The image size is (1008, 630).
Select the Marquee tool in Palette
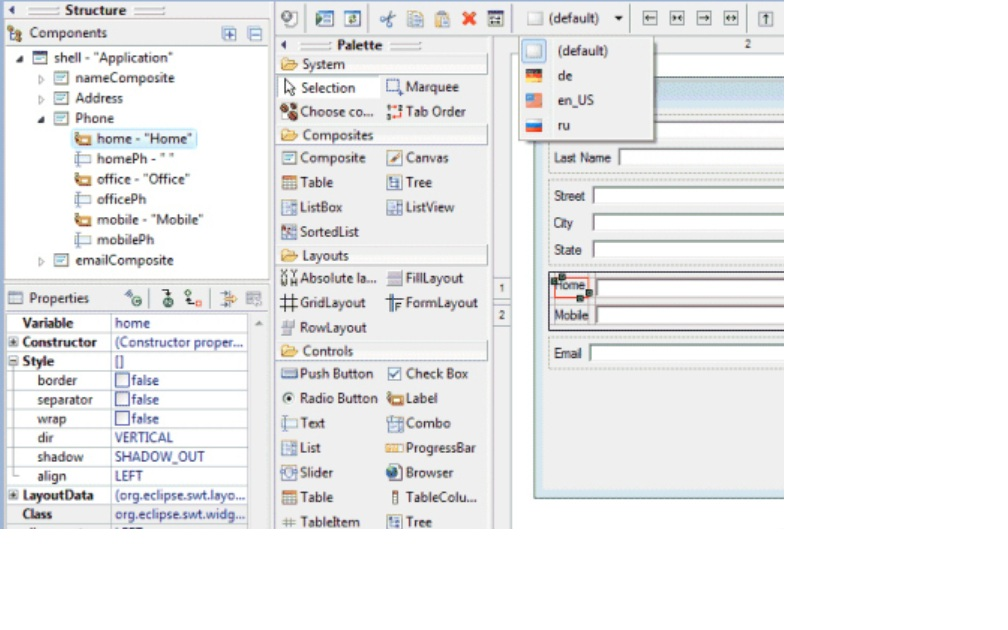(423, 87)
